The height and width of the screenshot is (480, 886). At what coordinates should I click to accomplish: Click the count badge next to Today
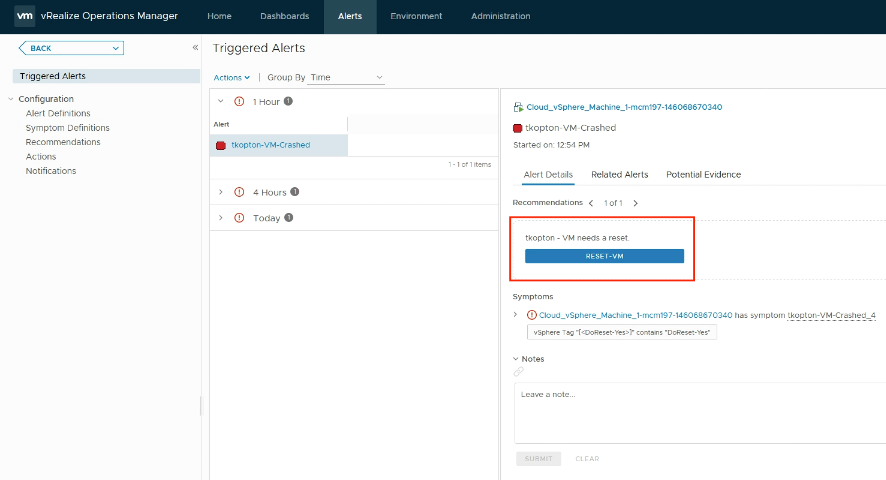(x=289, y=218)
